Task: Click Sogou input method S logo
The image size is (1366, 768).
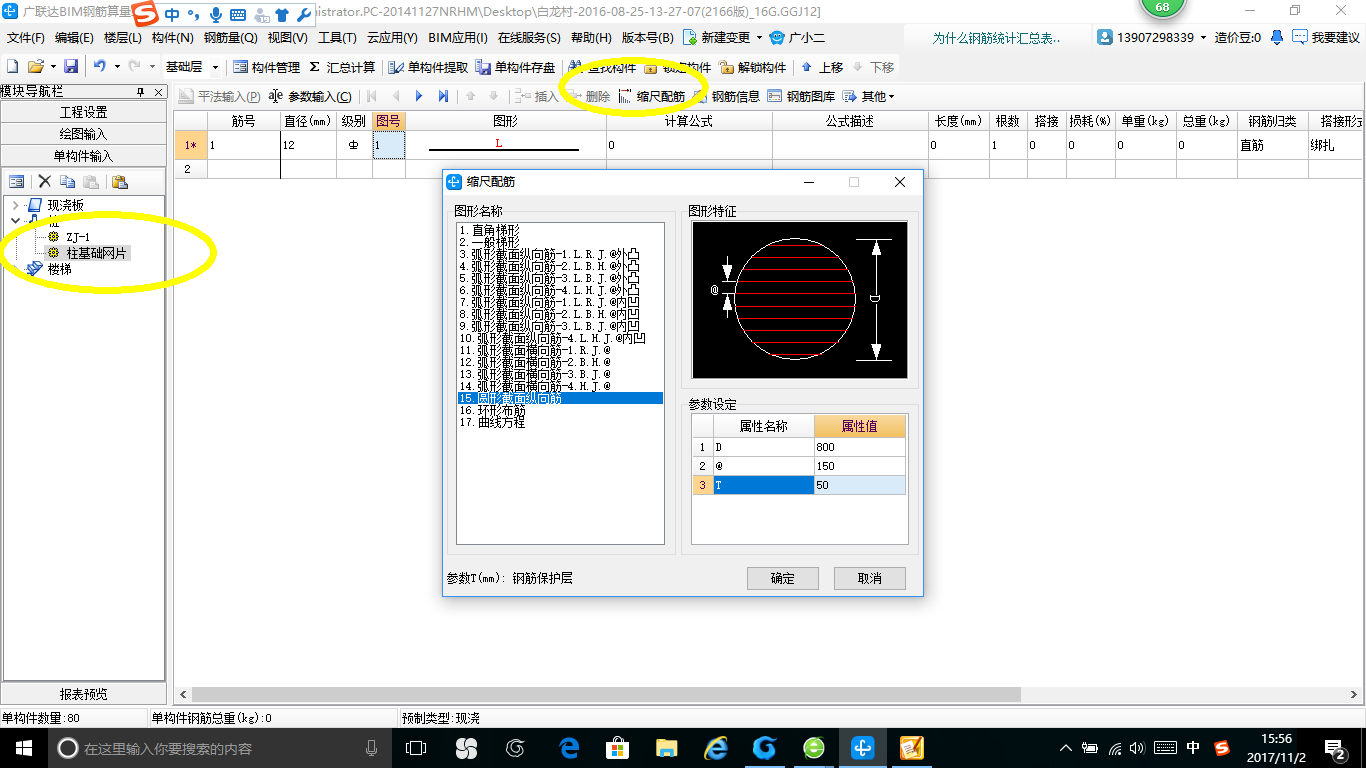Action: click(x=146, y=14)
